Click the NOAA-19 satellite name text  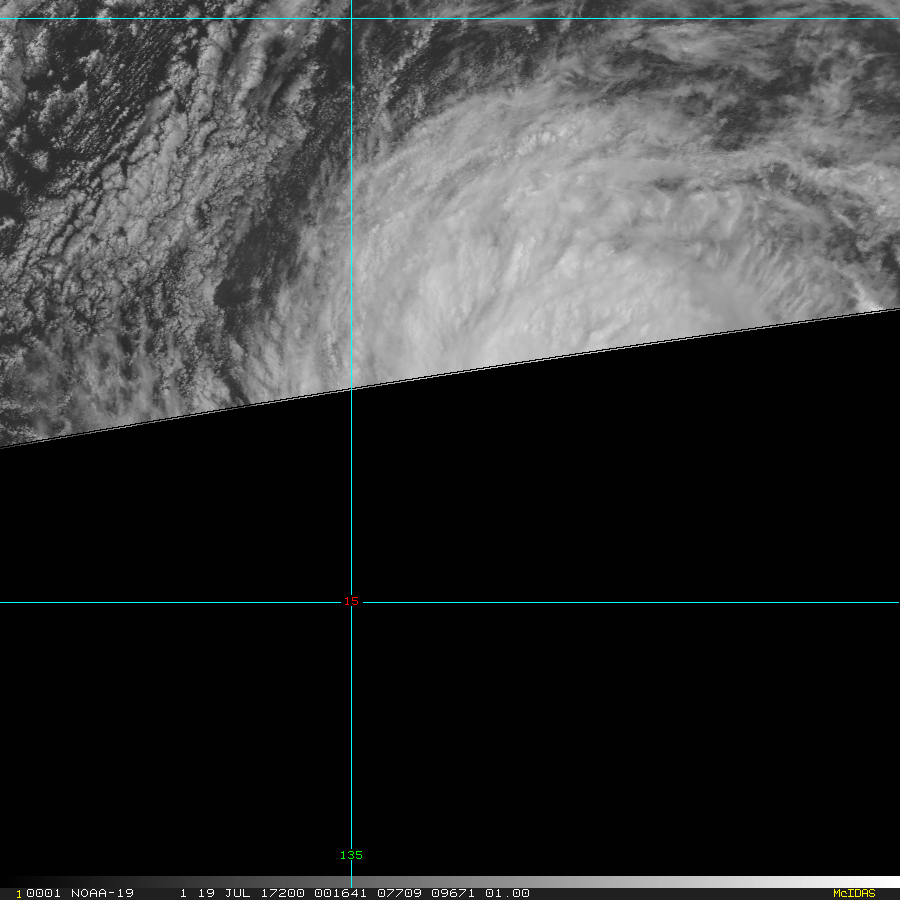[103, 893]
